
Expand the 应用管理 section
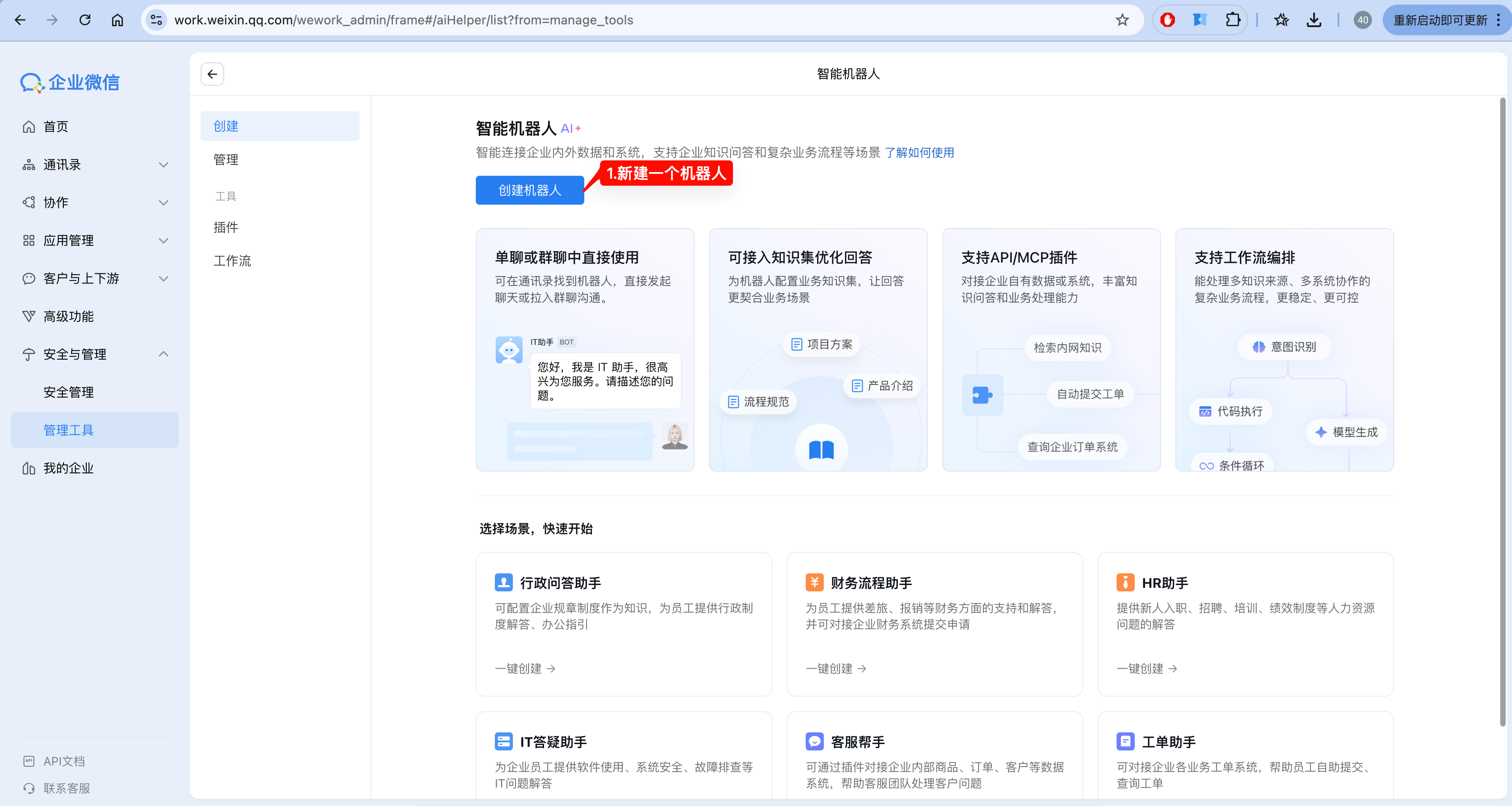(95, 241)
